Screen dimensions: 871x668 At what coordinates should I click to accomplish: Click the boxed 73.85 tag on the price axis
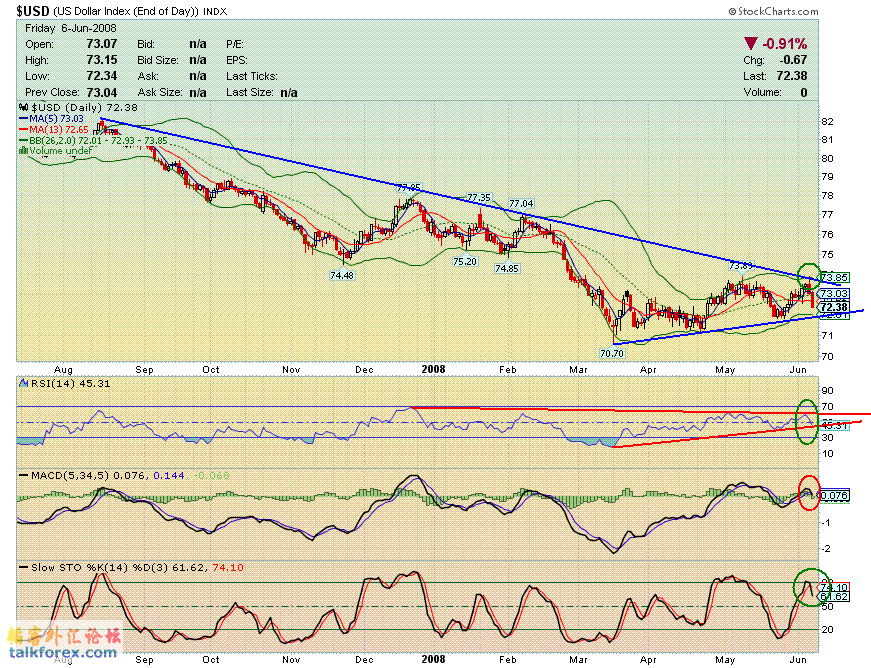click(834, 278)
